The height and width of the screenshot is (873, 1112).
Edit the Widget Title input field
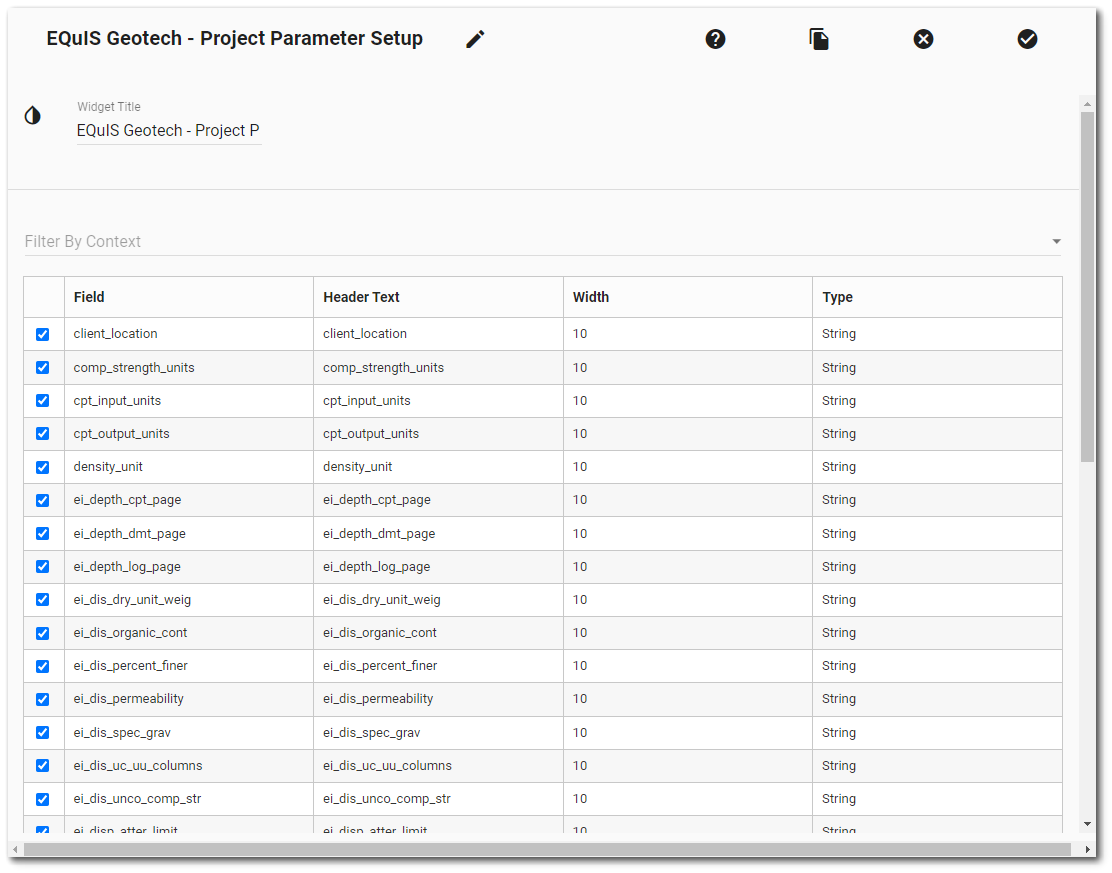[169, 130]
